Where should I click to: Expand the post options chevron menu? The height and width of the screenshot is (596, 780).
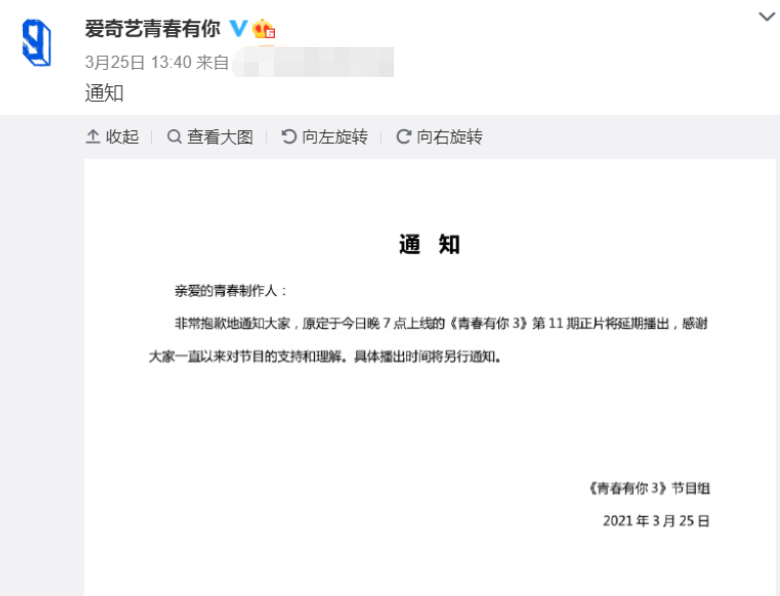pyautogui.click(x=766, y=17)
